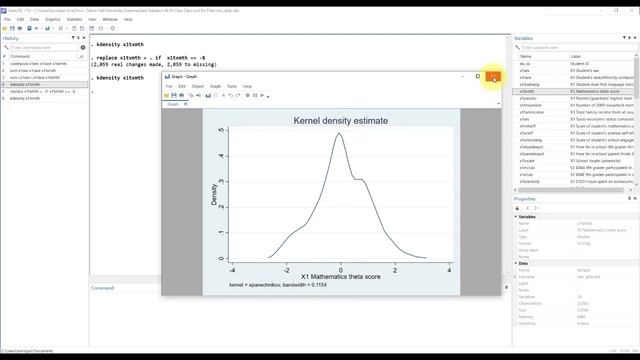Click the wrench icon in the Variables panel
Screen dimensions: 640x360
(x=518, y=48)
